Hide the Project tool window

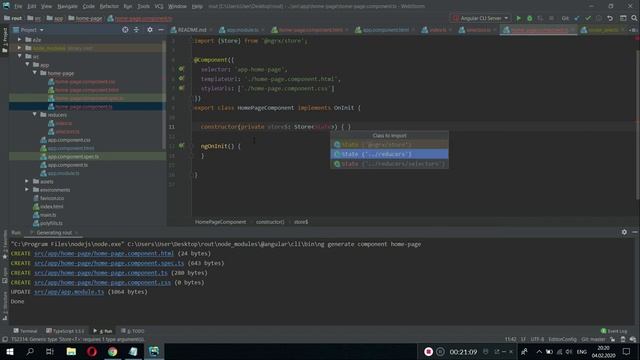click(x=161, y=30)
